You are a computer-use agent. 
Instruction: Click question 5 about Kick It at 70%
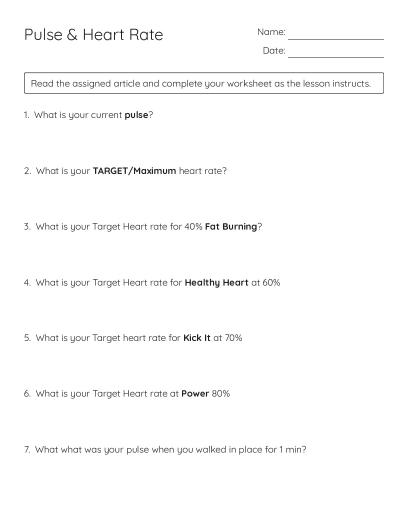pos(133,338)
